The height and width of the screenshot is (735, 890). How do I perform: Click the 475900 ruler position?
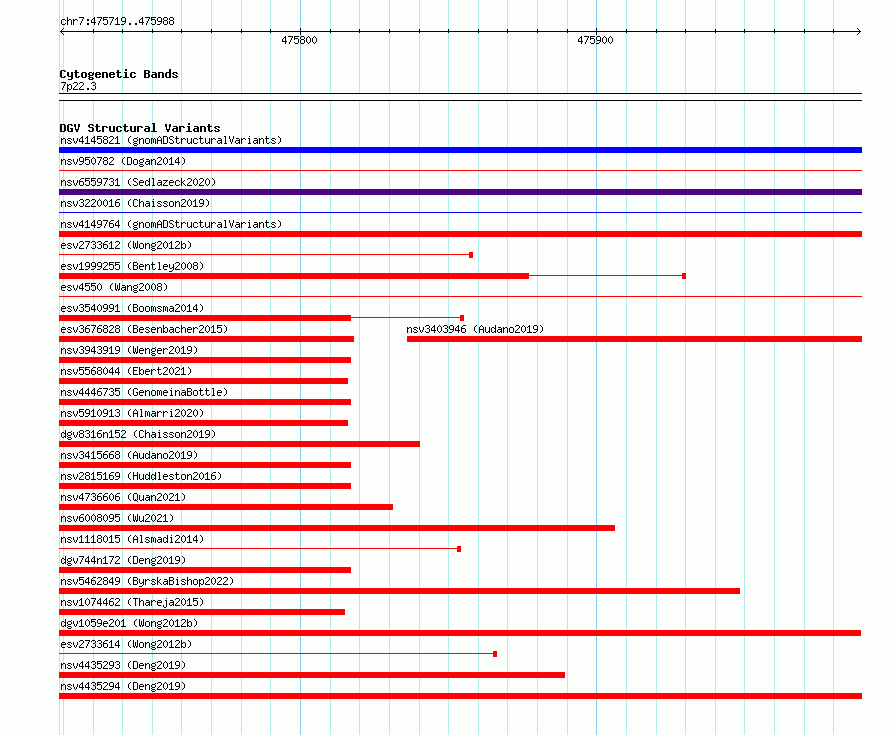click(x=595, y=40)
